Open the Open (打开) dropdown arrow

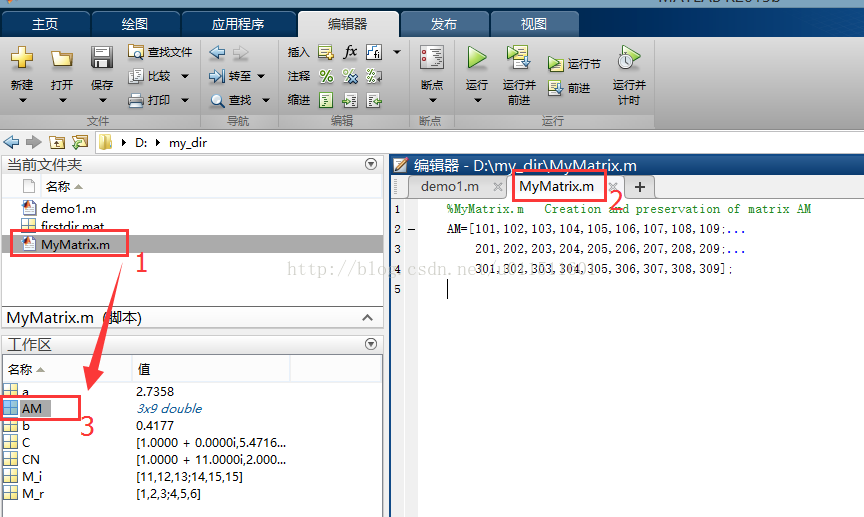(62, 100)
